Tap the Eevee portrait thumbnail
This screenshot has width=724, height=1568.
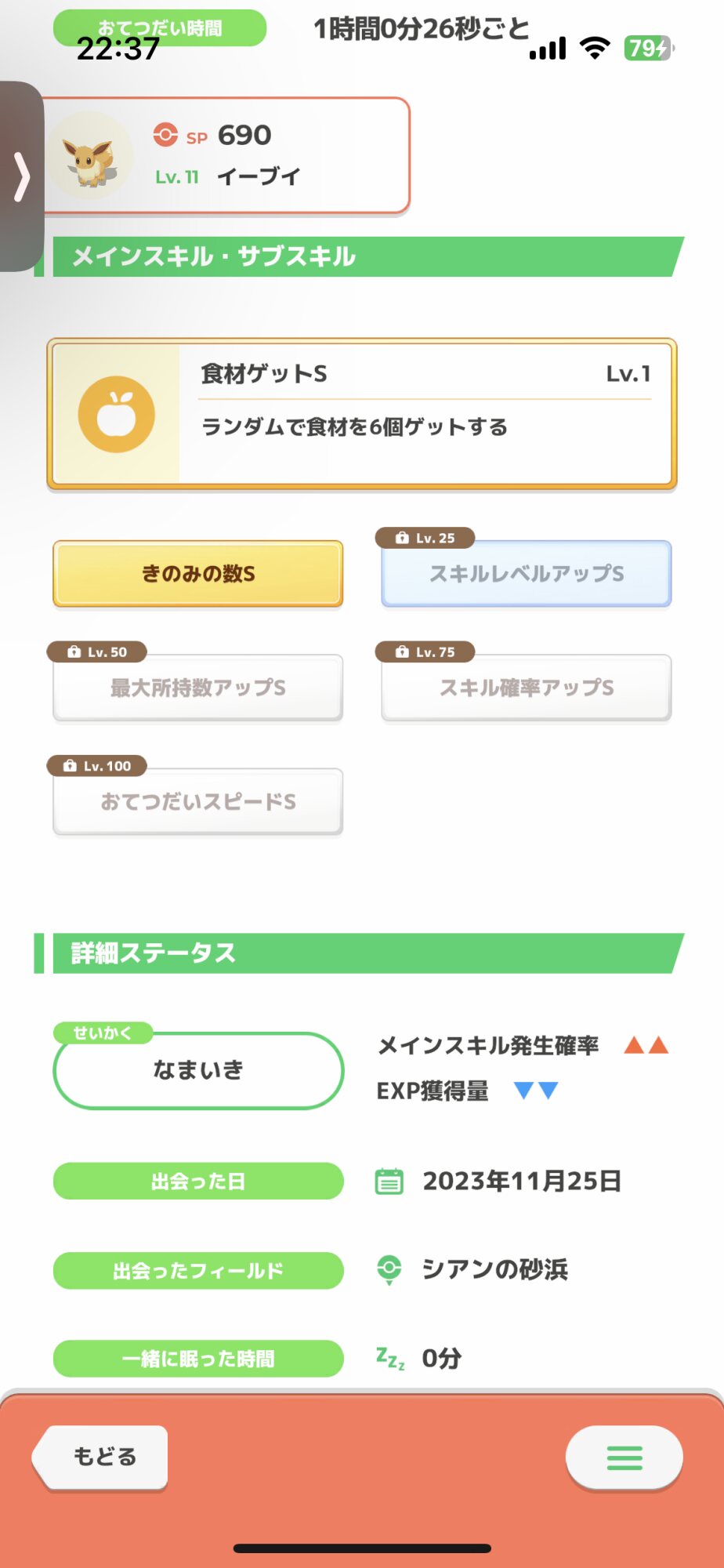90,156
